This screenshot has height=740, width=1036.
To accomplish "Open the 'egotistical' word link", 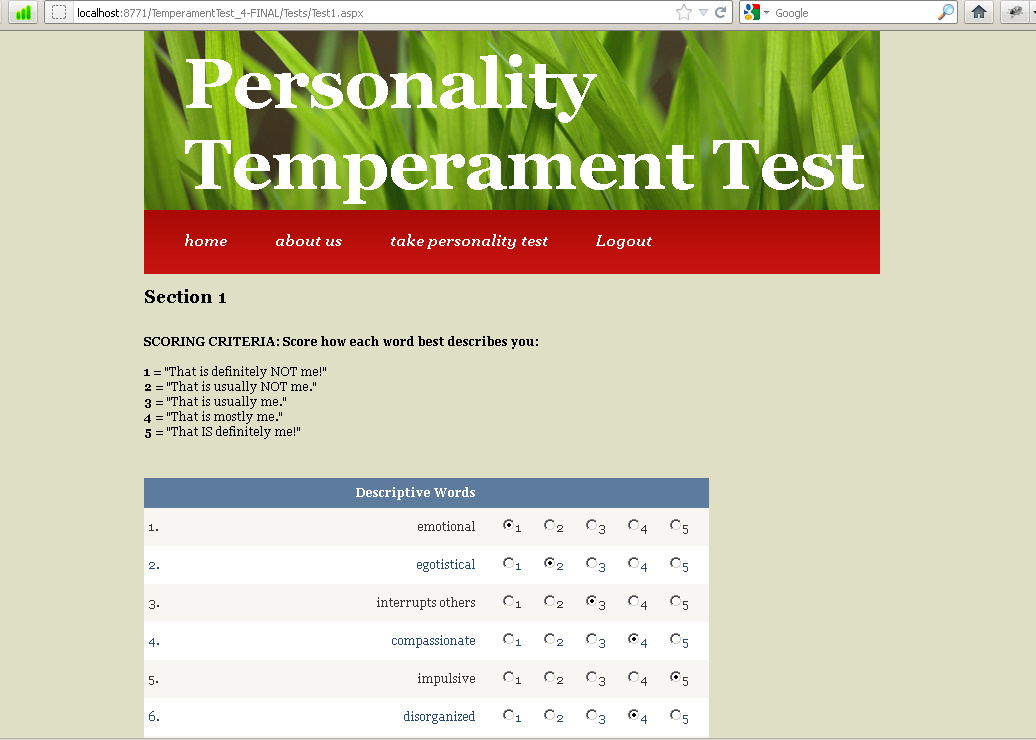I will (445, 564).
